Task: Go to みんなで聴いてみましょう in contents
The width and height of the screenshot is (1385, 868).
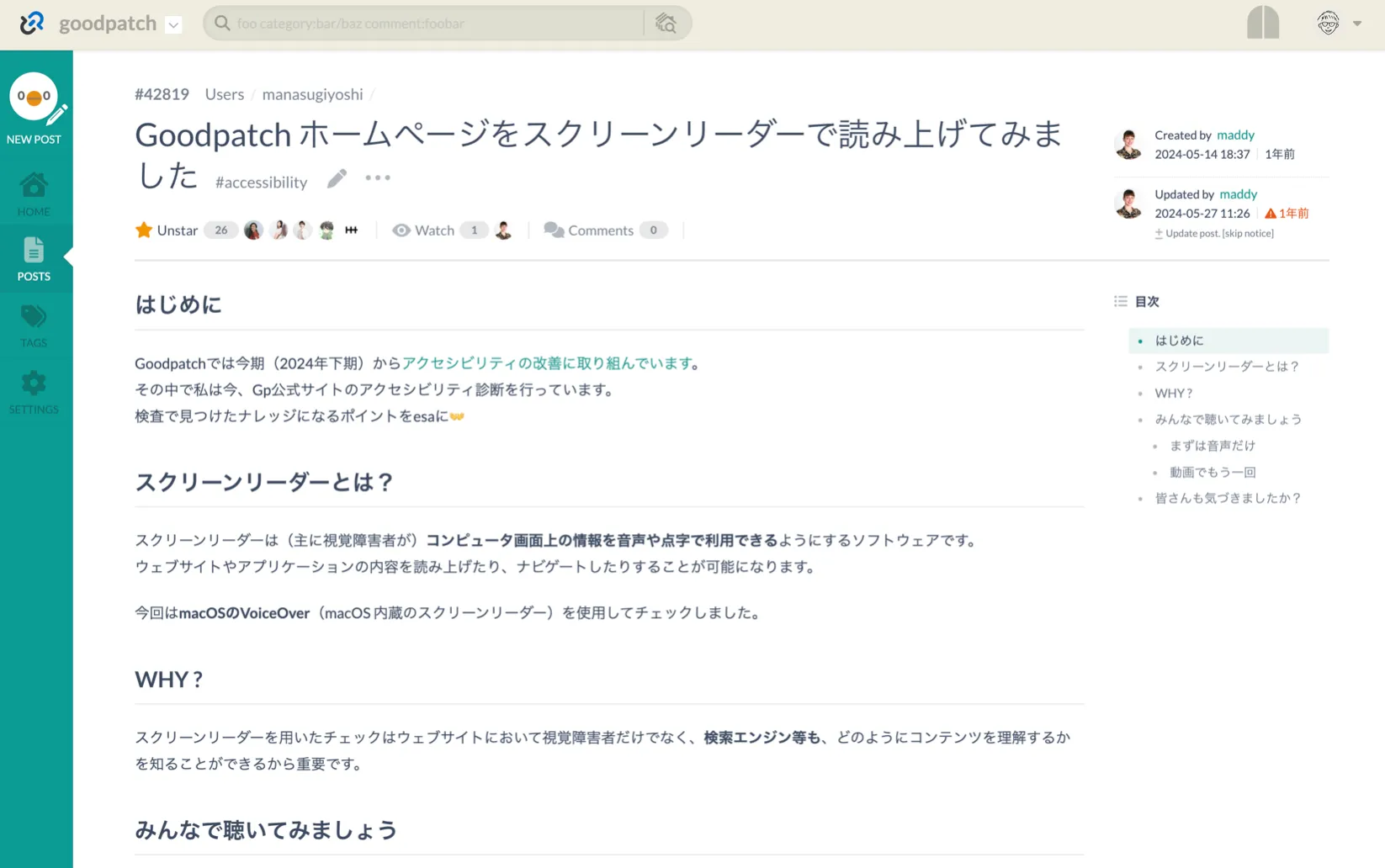Action: pyautogui.click(x=1228, y=420)
